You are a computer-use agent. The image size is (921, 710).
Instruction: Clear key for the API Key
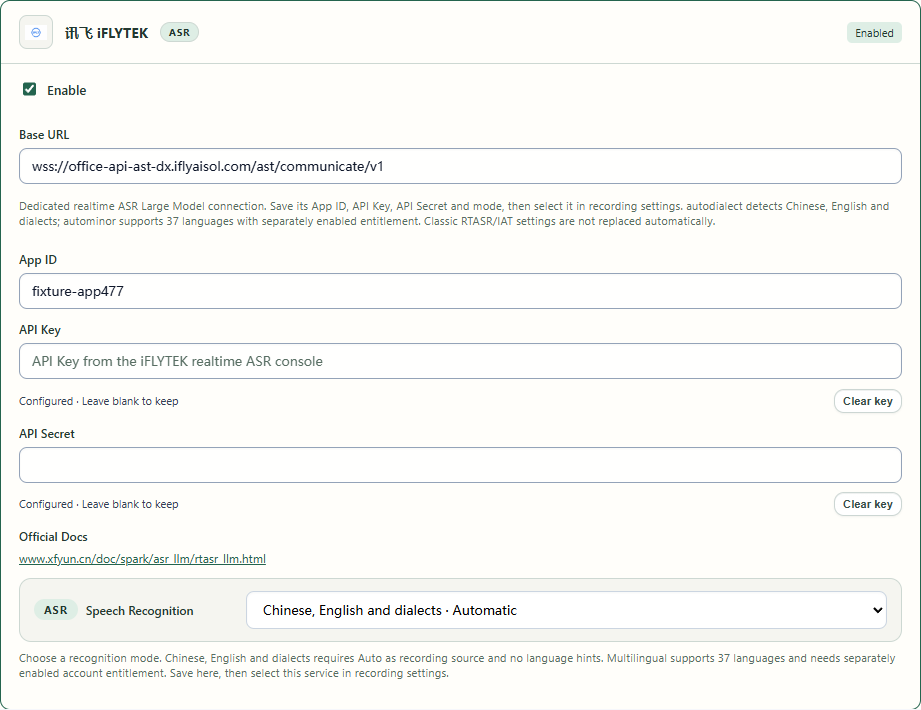(867, 401)
